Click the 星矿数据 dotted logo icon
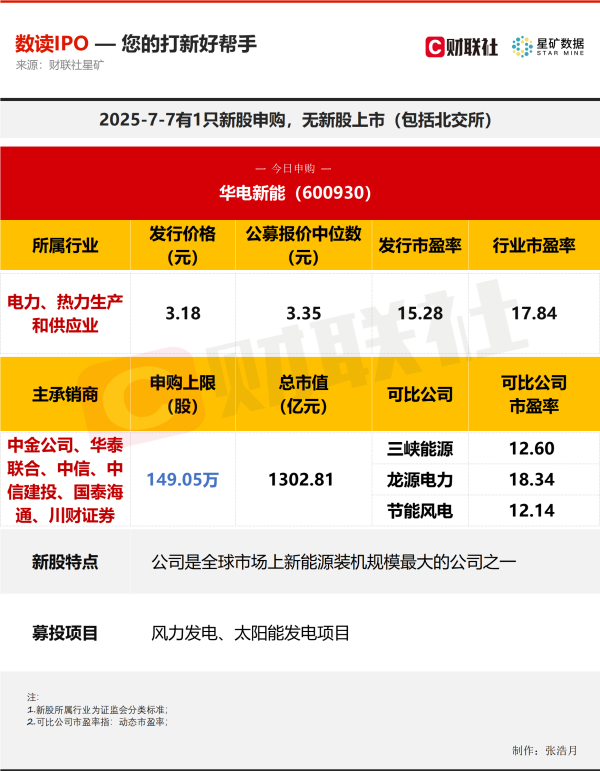This screenshot has width=600, height=771. coord(522,47)
